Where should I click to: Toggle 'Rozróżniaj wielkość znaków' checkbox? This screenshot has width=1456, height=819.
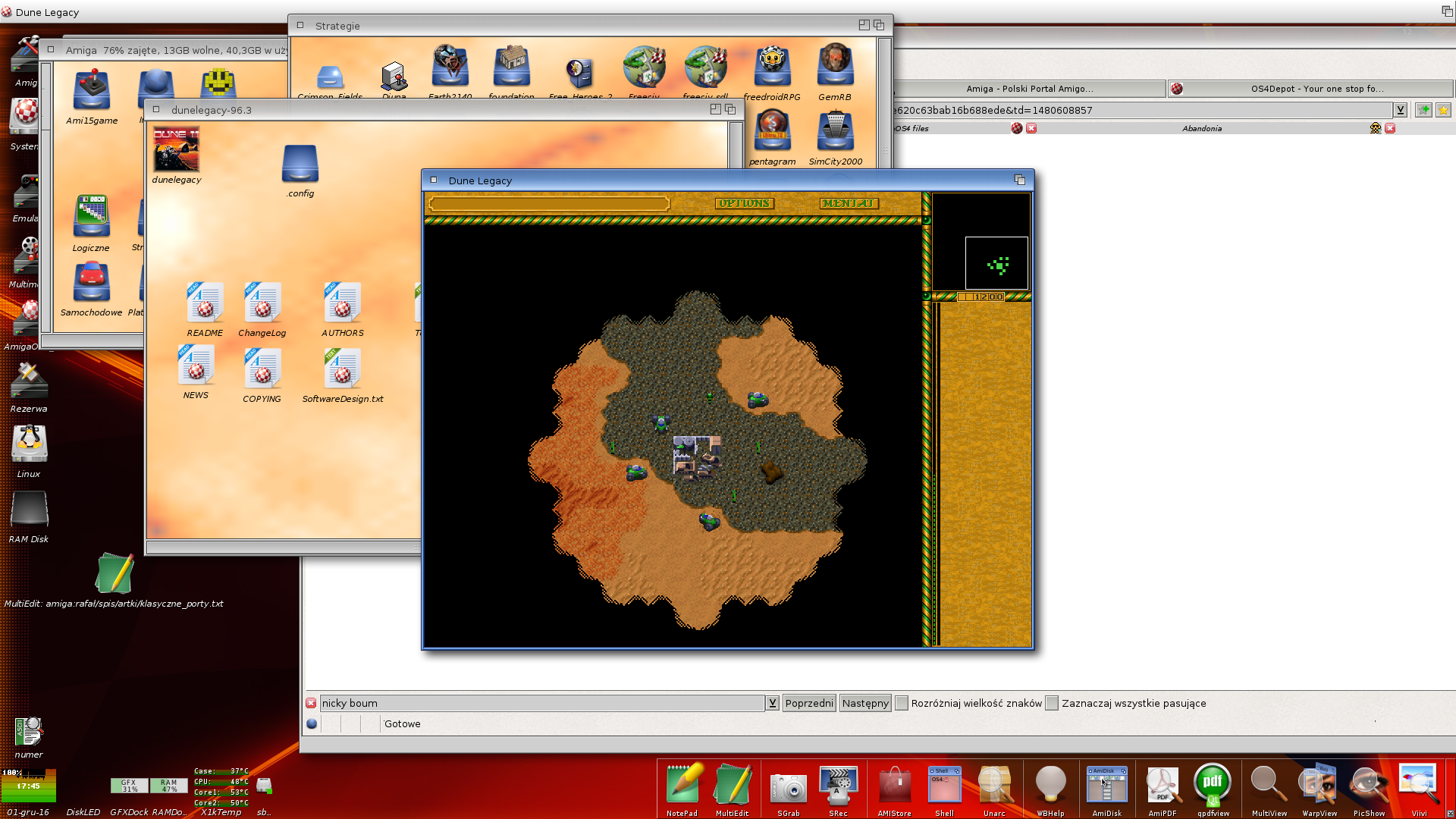(902, 703)
